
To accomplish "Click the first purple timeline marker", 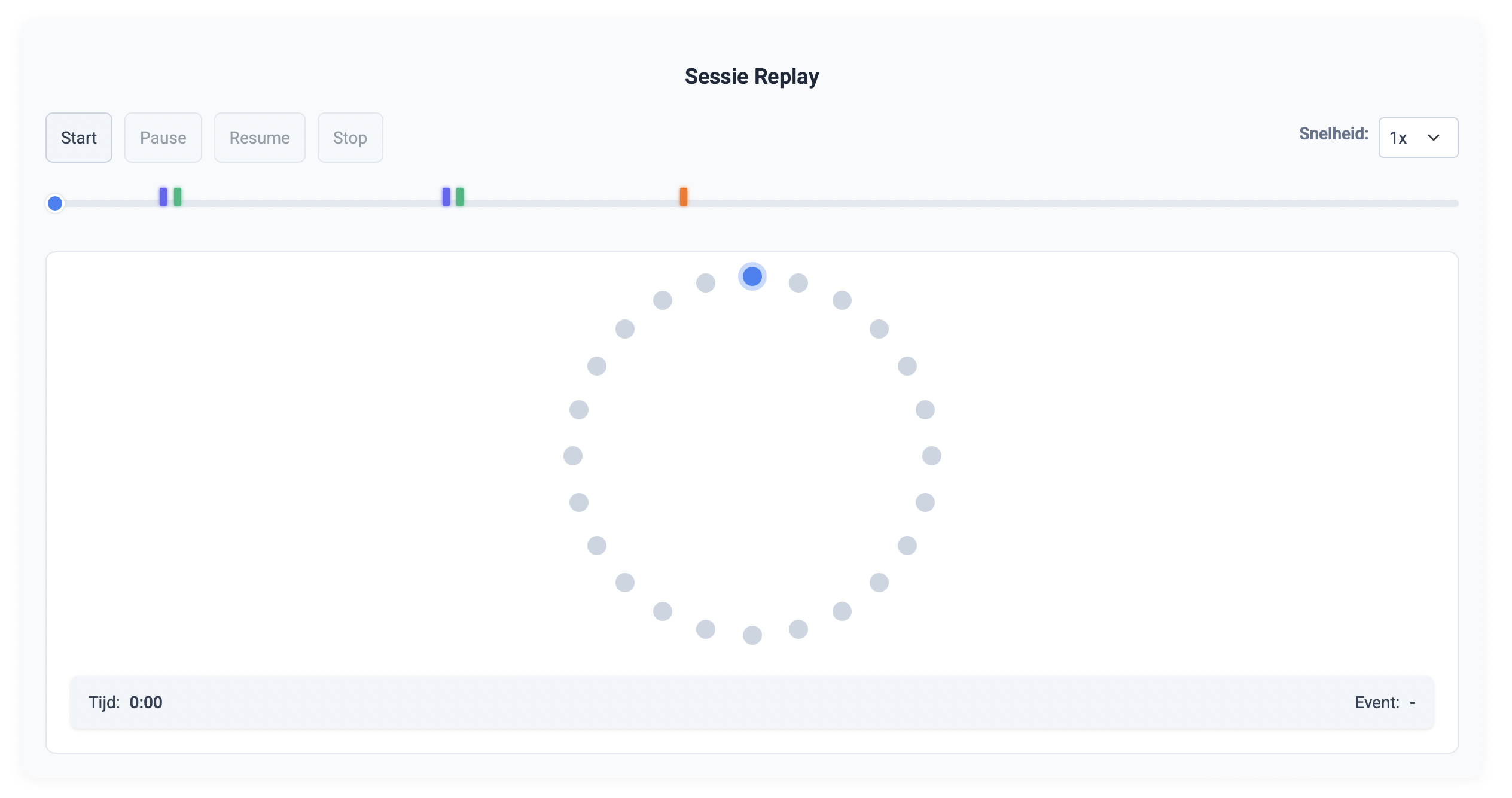I will [163, 197].
